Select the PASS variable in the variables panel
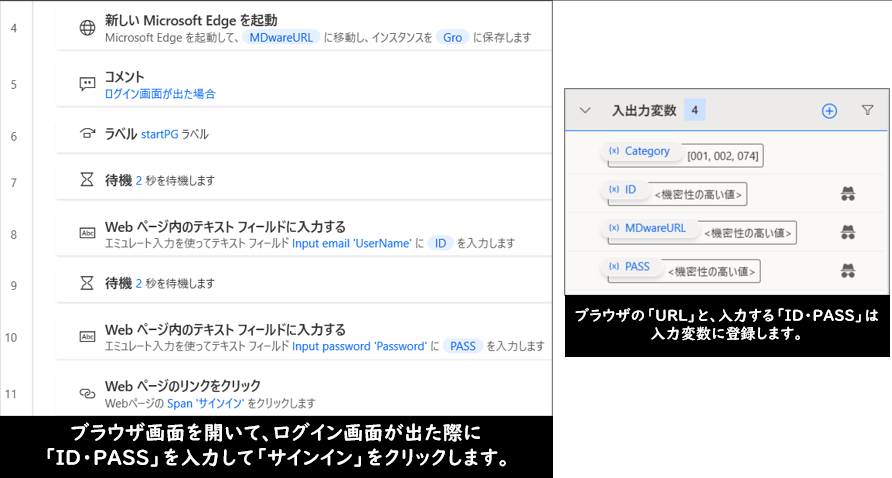 pyautogui.click(x=630, y=267)
